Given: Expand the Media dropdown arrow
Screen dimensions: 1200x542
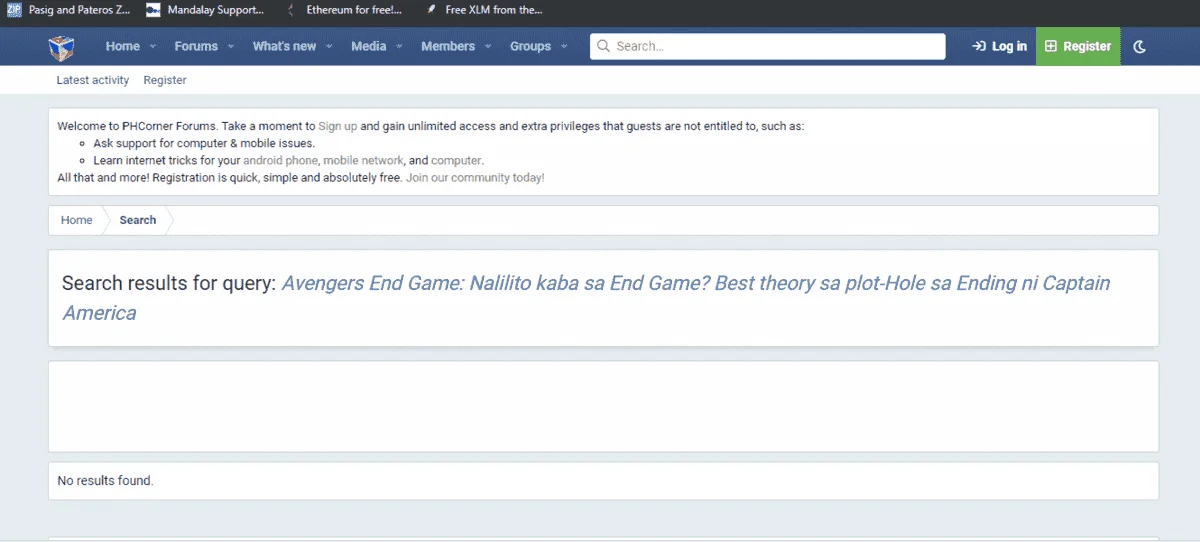Looking at the screenshot, I should click(399, 46).
